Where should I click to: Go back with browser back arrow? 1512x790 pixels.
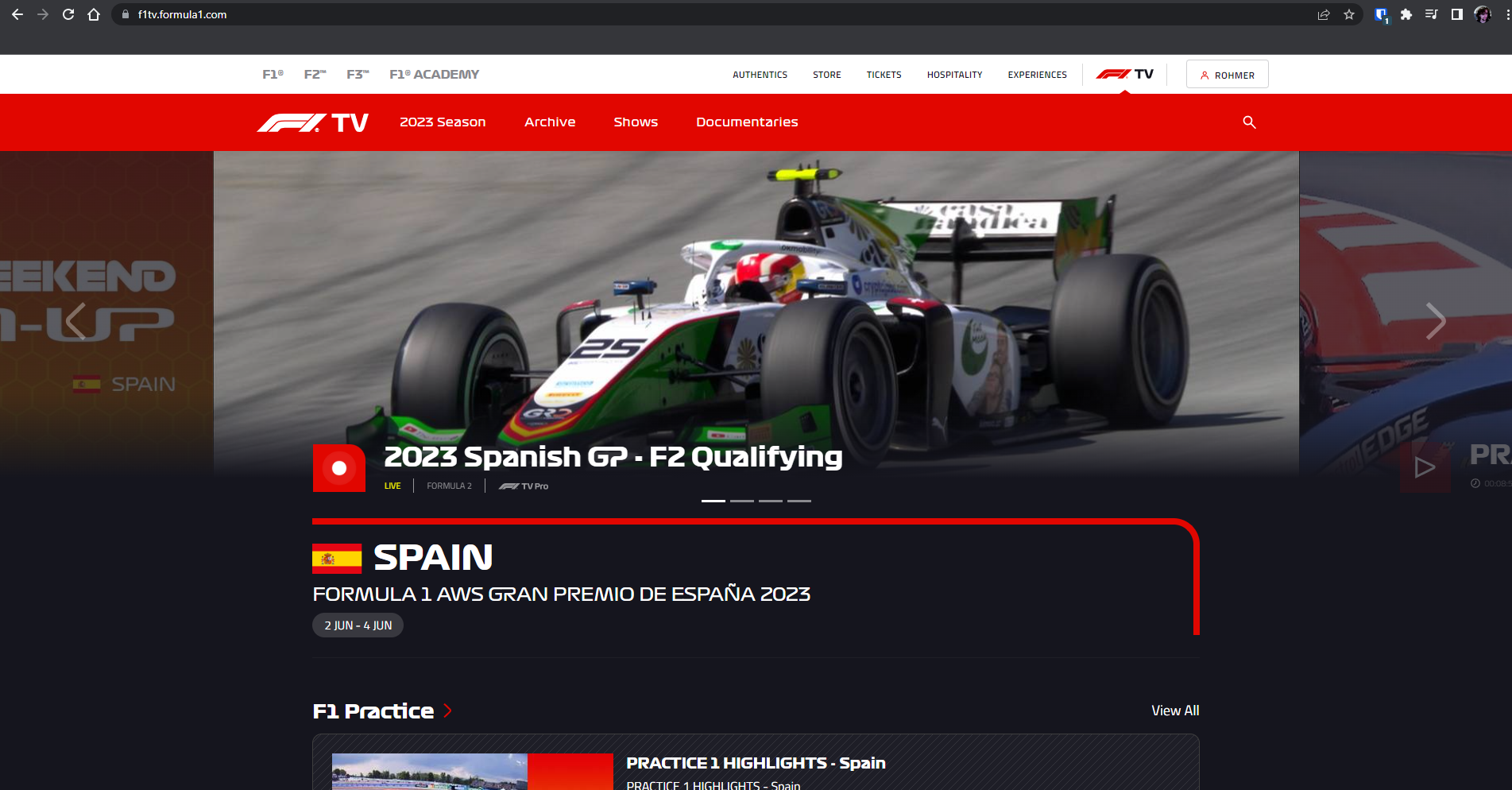pyautogui.click(x=17, y=14)
